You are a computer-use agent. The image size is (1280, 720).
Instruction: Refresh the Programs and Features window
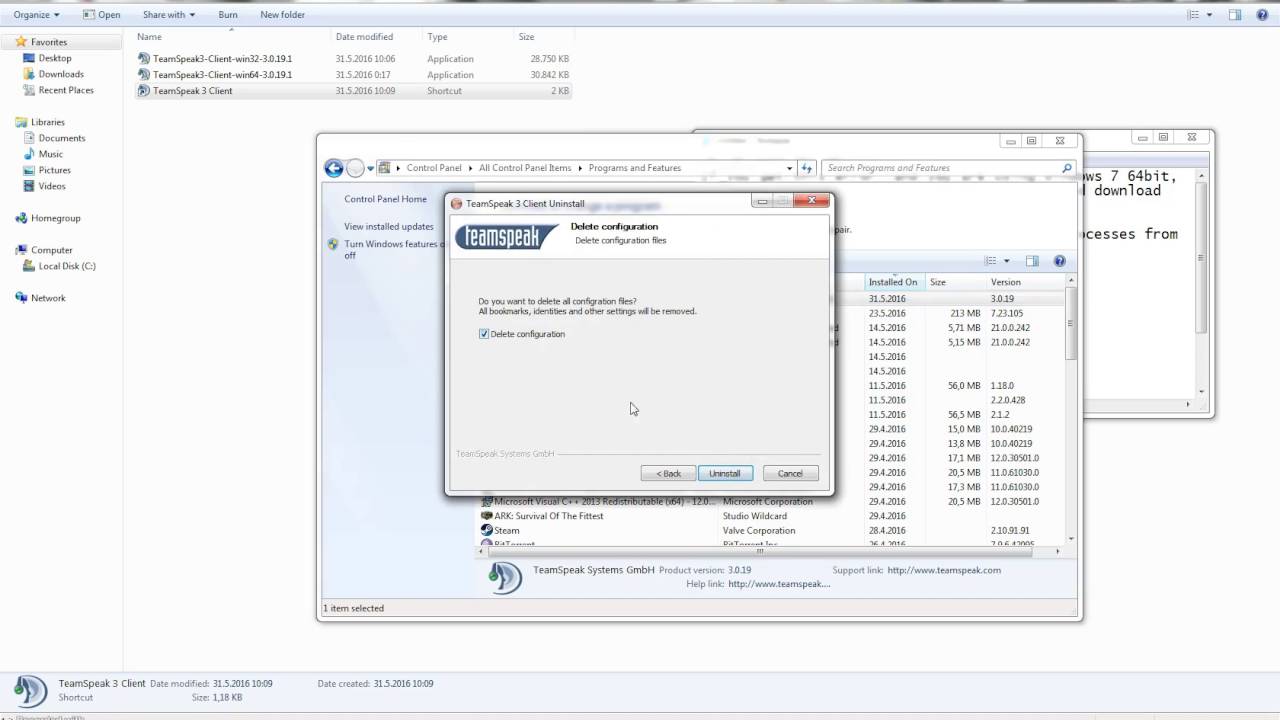pos(806,168)
